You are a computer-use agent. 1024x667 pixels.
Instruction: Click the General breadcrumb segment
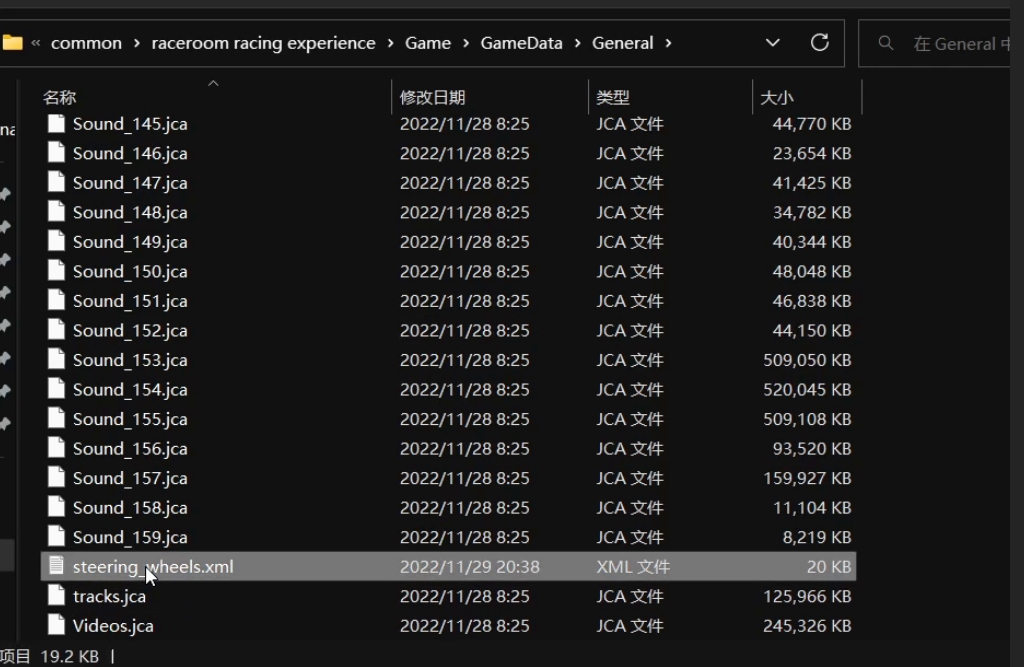[622, 43]
